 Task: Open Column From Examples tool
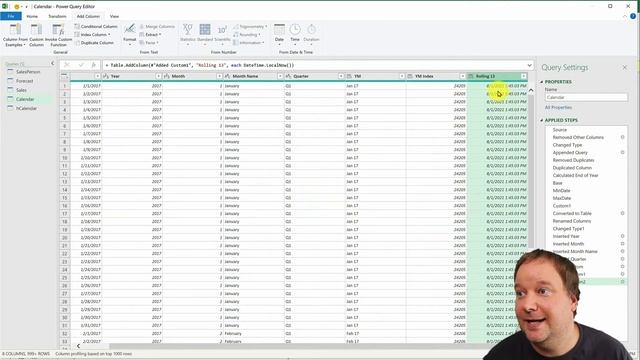[16, 34]
